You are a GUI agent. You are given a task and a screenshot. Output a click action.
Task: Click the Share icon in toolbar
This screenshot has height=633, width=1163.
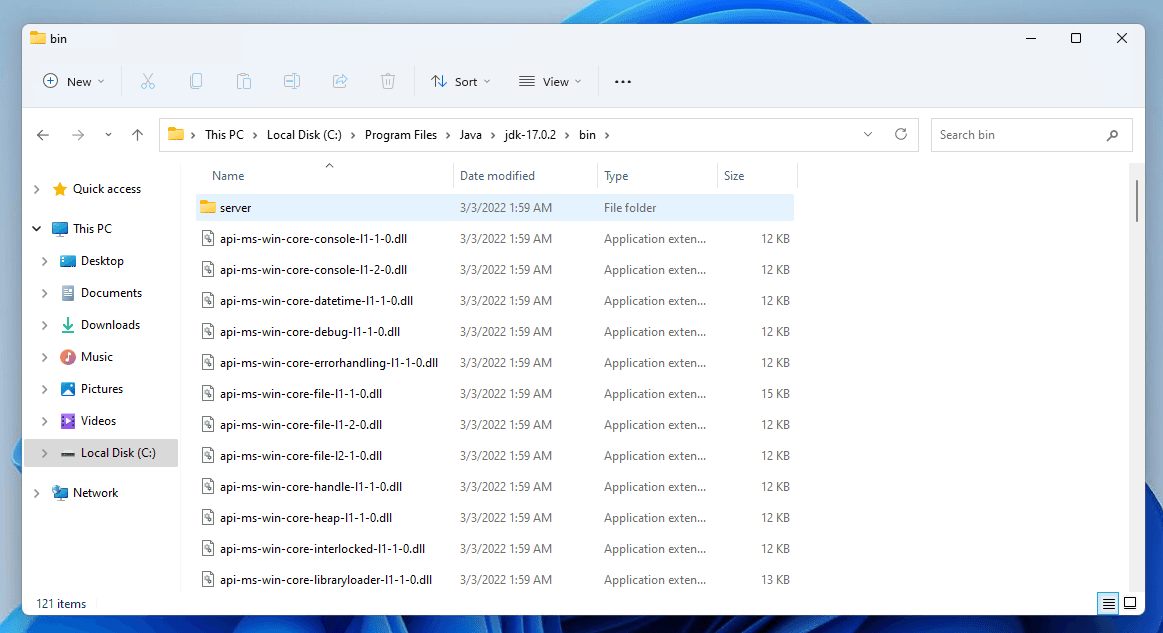pos(340,82)
